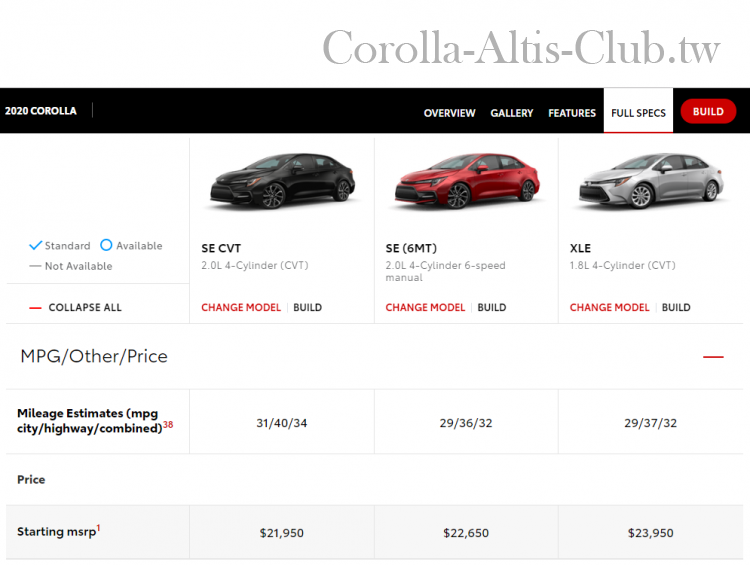Collapse the MPG/Other/Price section minus icon
The image size is (750, 565).
[712, 357]
